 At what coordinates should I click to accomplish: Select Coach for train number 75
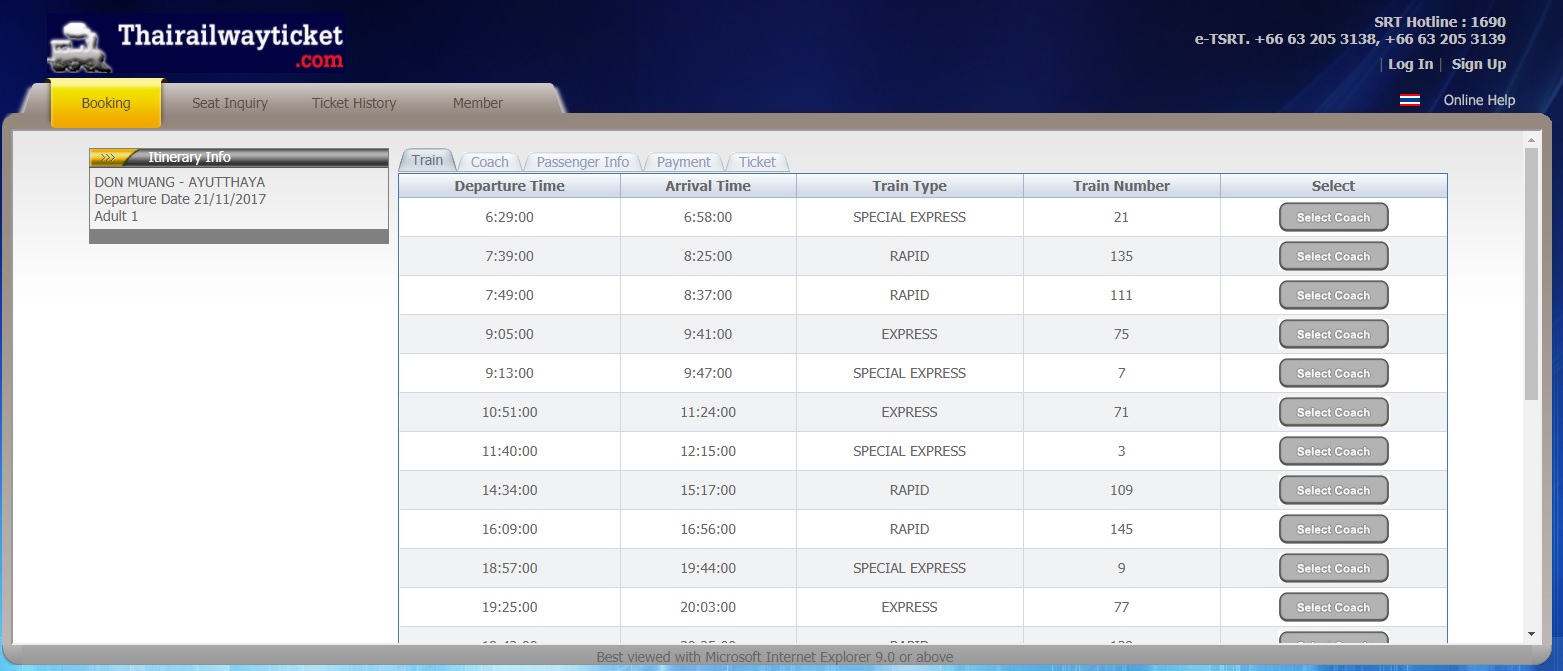click(x=1333, y=334)
